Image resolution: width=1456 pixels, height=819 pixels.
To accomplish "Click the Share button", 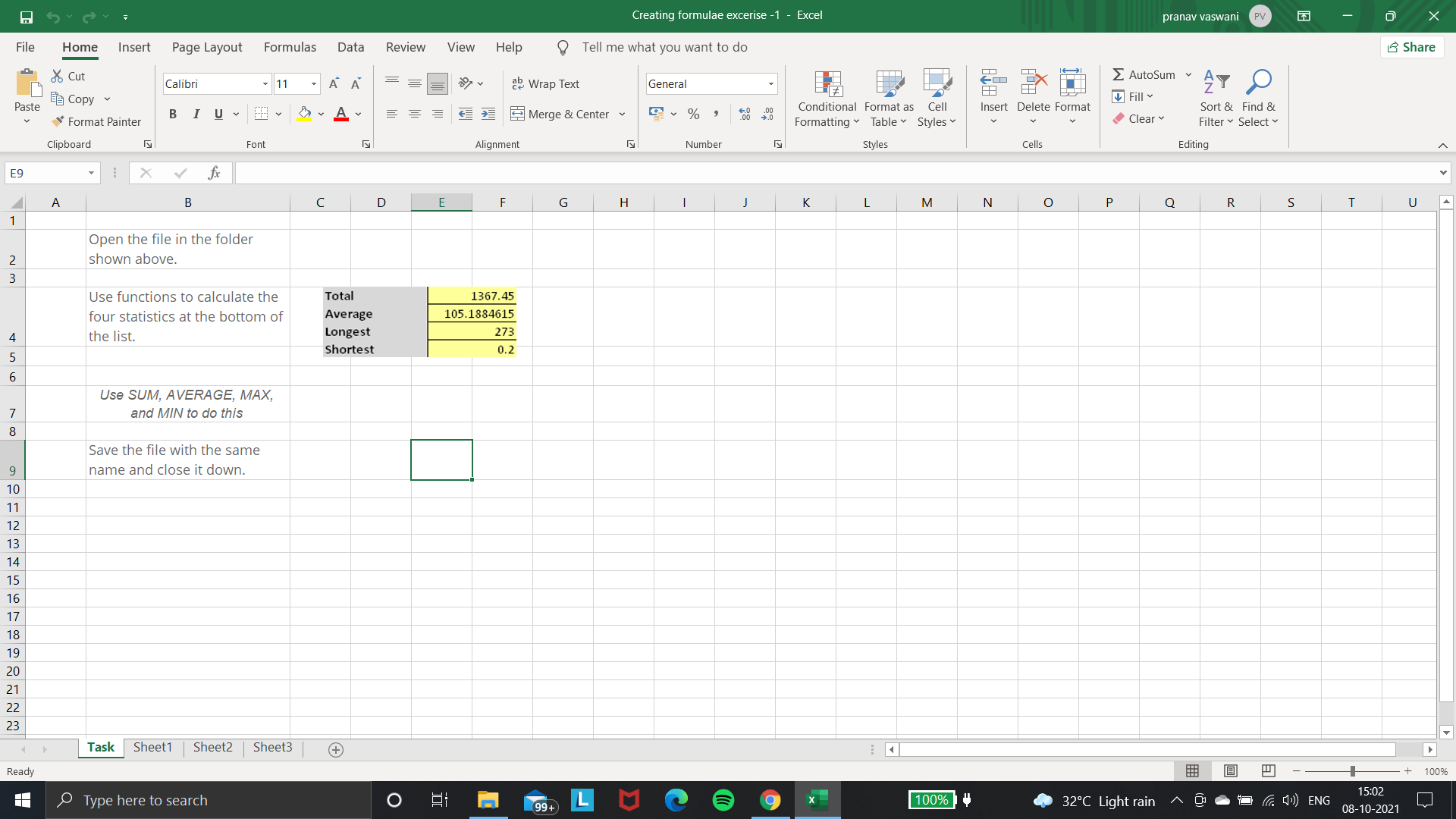I will (x=1411, y=47).
